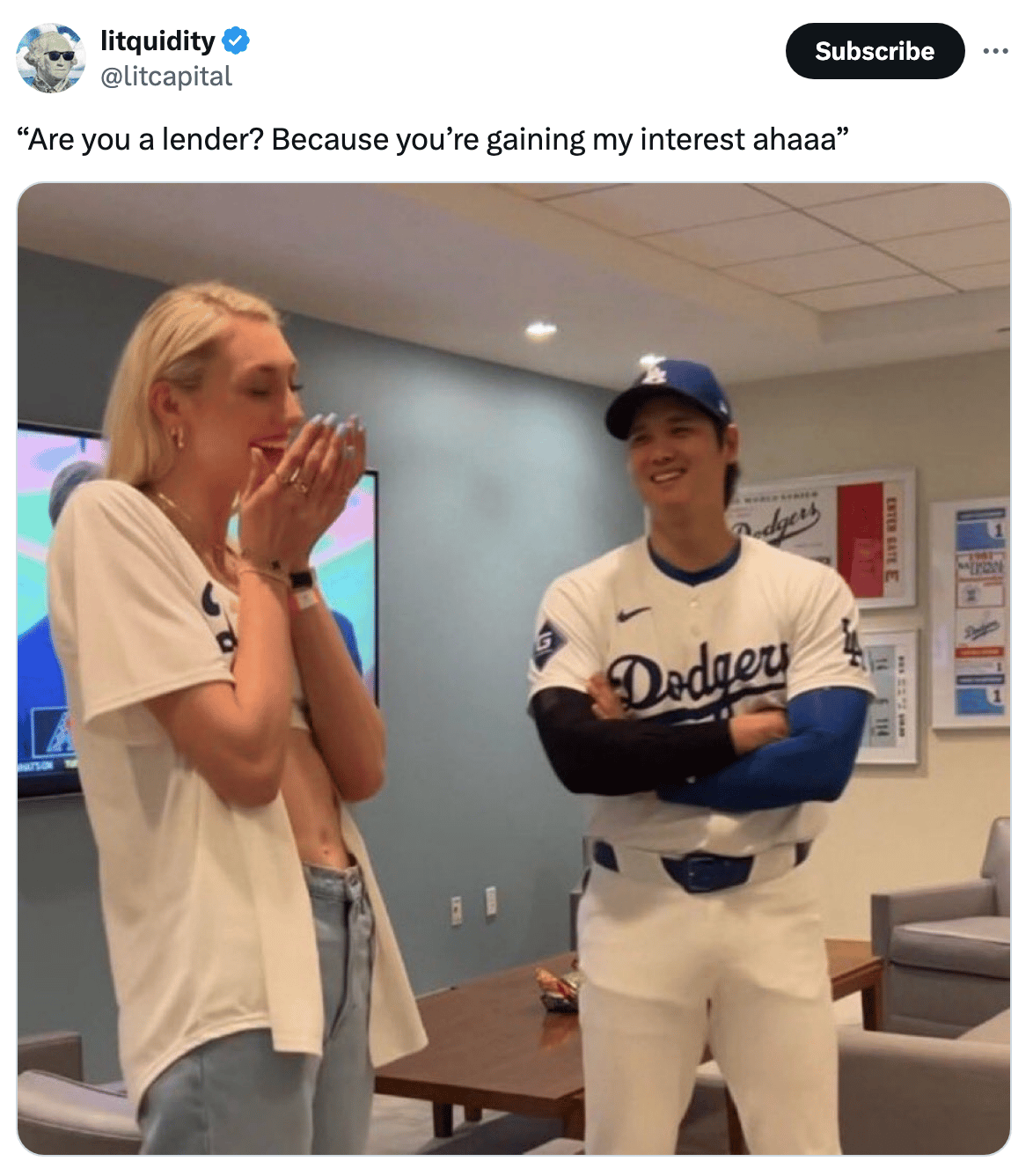Screen dimensions: 1033x1176
Task: Open the attached photo in full view
Action: tap(514, 669)
